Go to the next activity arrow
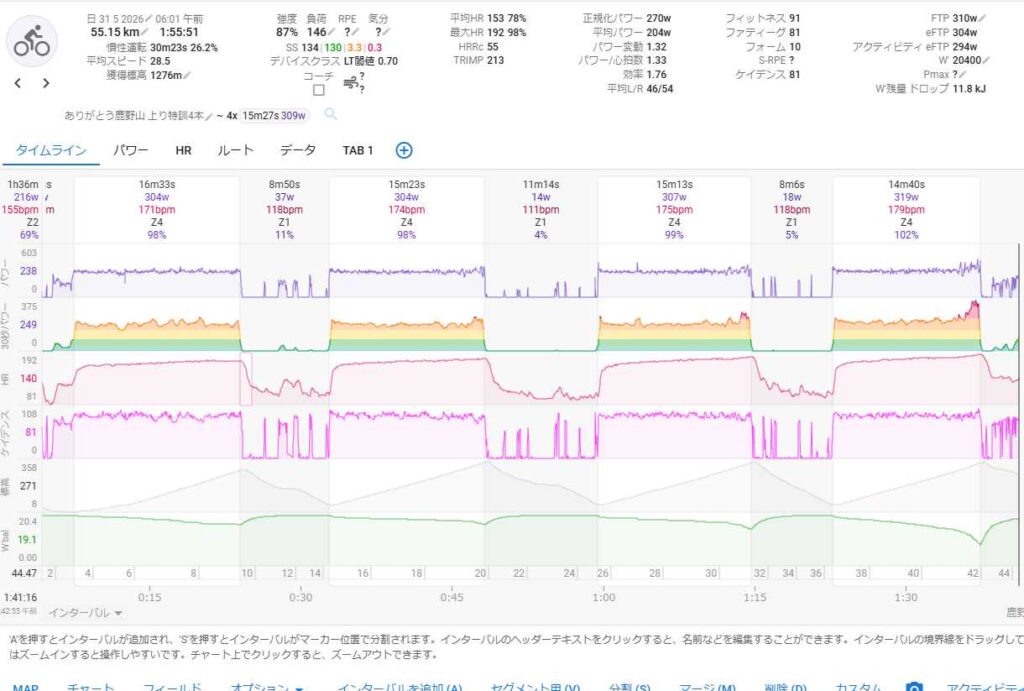The image size is (1024, 691). [46, 83]
